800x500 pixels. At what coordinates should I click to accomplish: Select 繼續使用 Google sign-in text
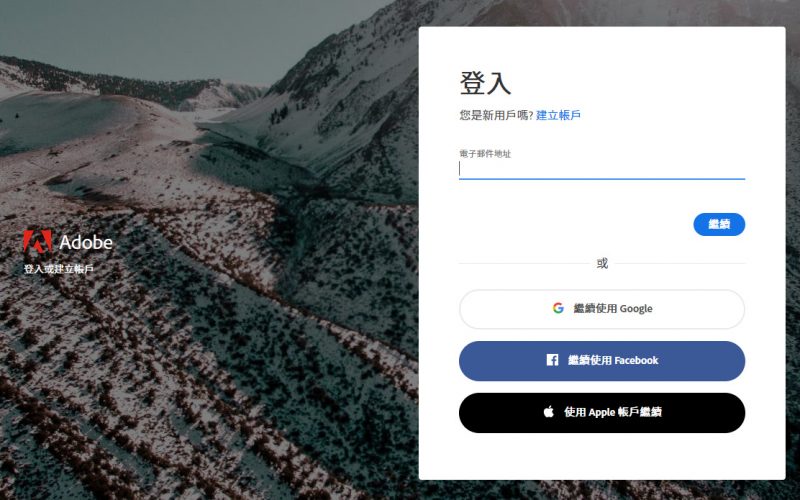[613, 309]
